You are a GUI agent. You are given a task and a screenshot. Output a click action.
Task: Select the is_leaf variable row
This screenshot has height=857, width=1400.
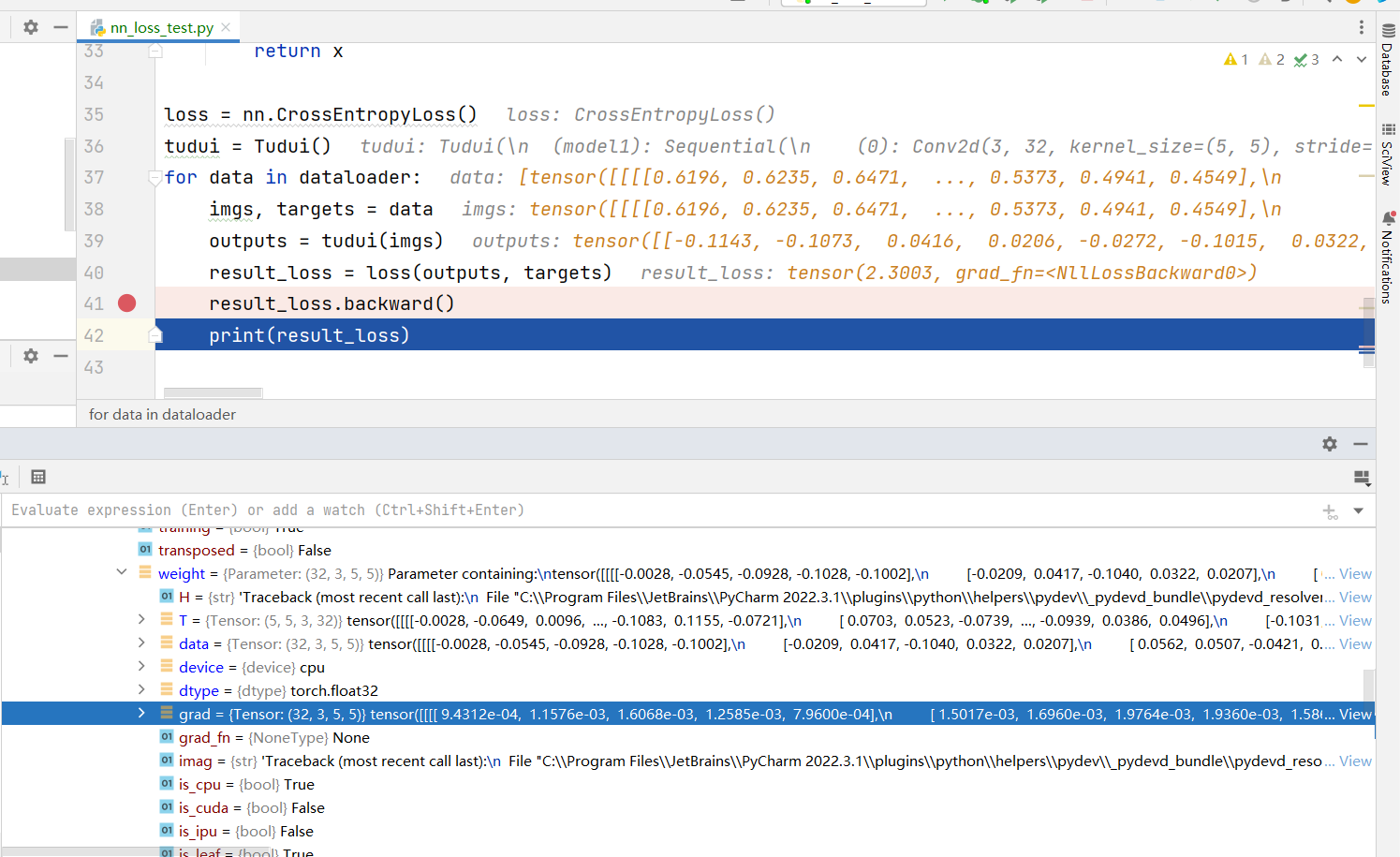pos(688,851)
